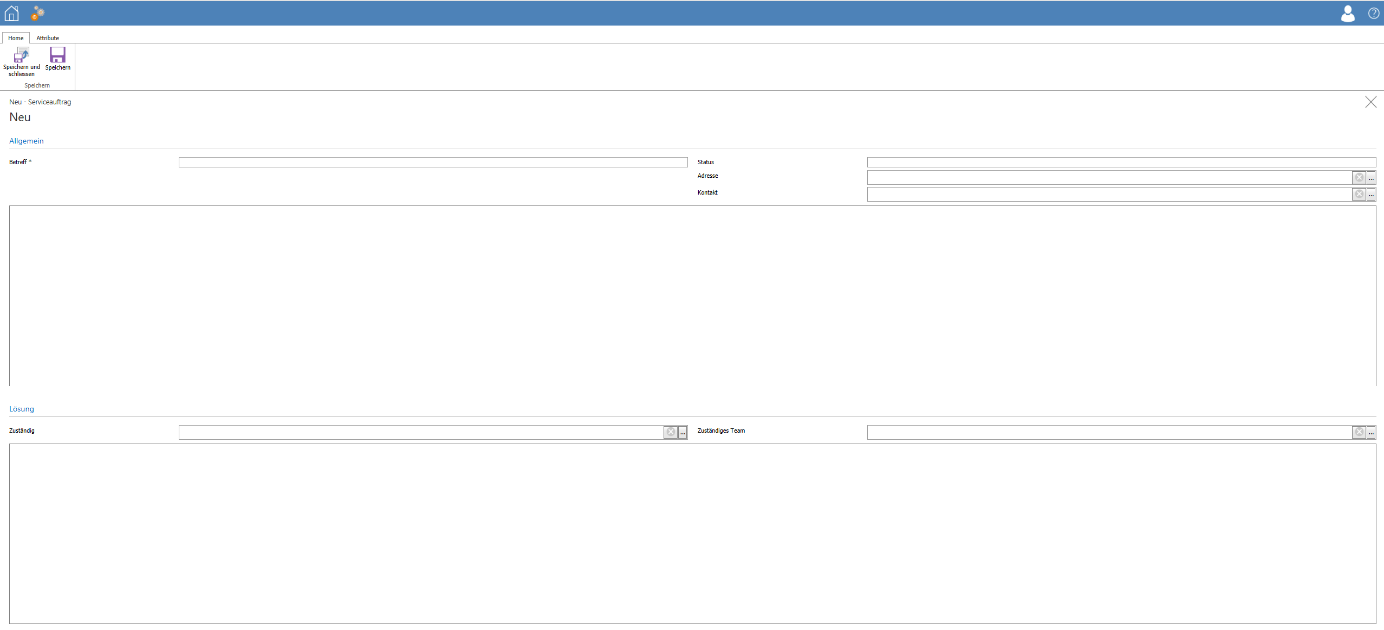1384x630 pixels.
Task: Click the 'Speichern' ribbon group label
Action: click(37, 85)
